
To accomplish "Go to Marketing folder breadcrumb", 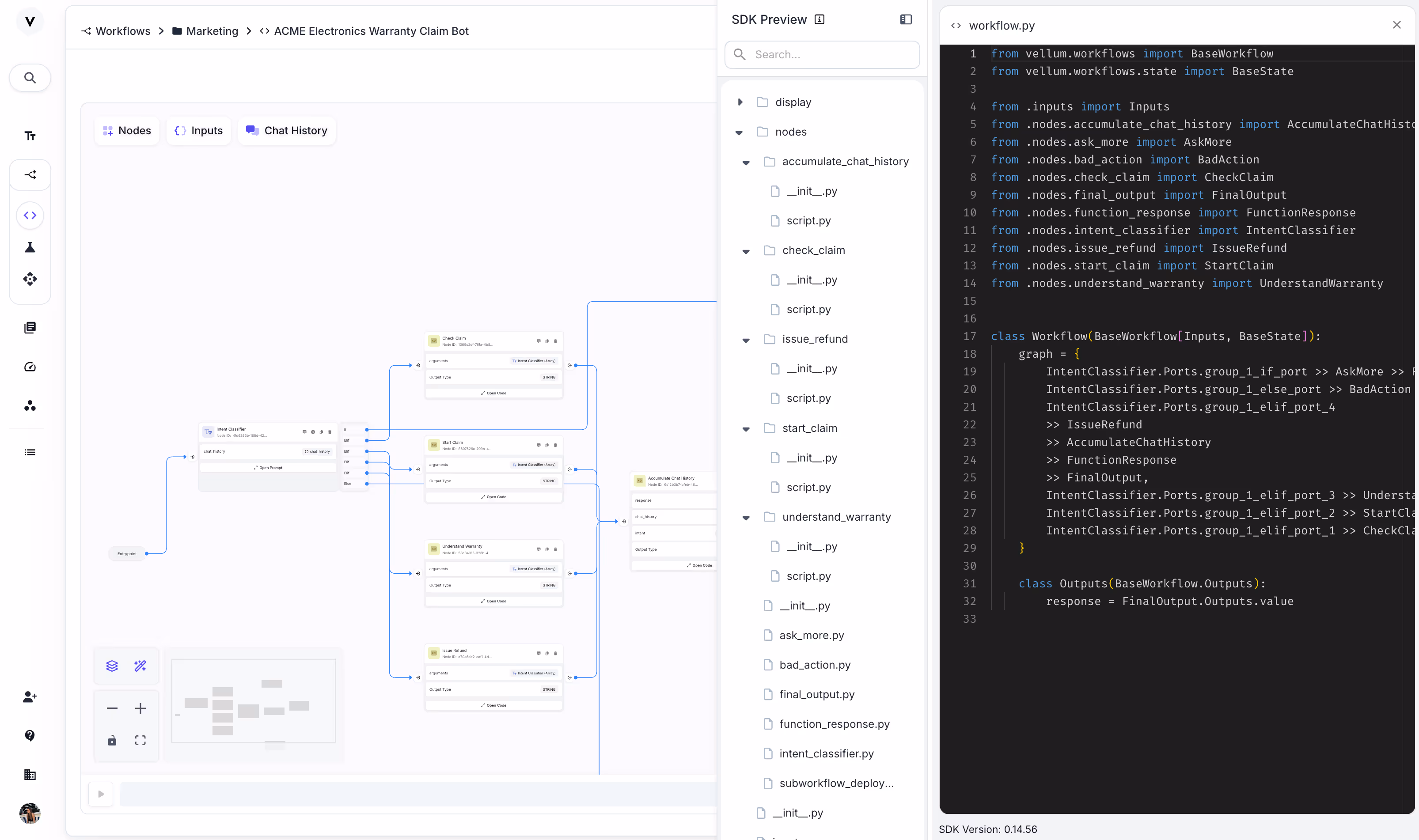I will click(212, 31).
